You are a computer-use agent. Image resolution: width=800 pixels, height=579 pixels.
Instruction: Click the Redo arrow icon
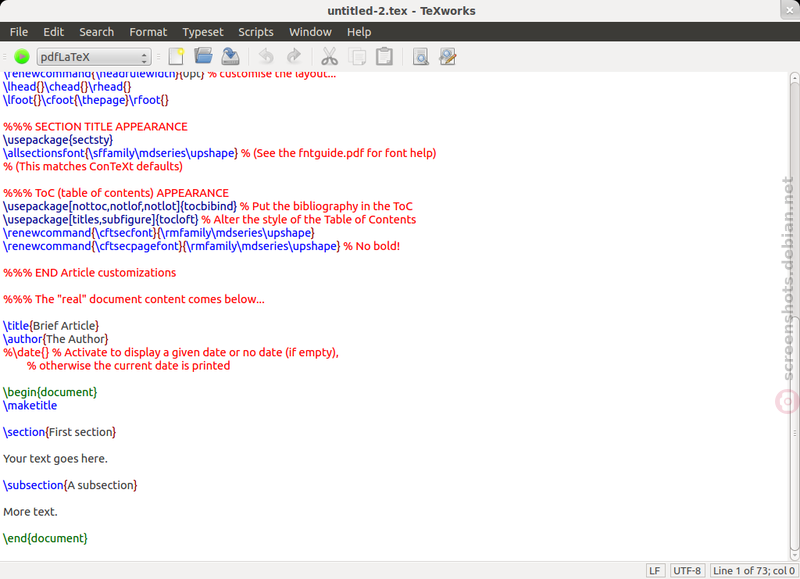pos(293,57)
